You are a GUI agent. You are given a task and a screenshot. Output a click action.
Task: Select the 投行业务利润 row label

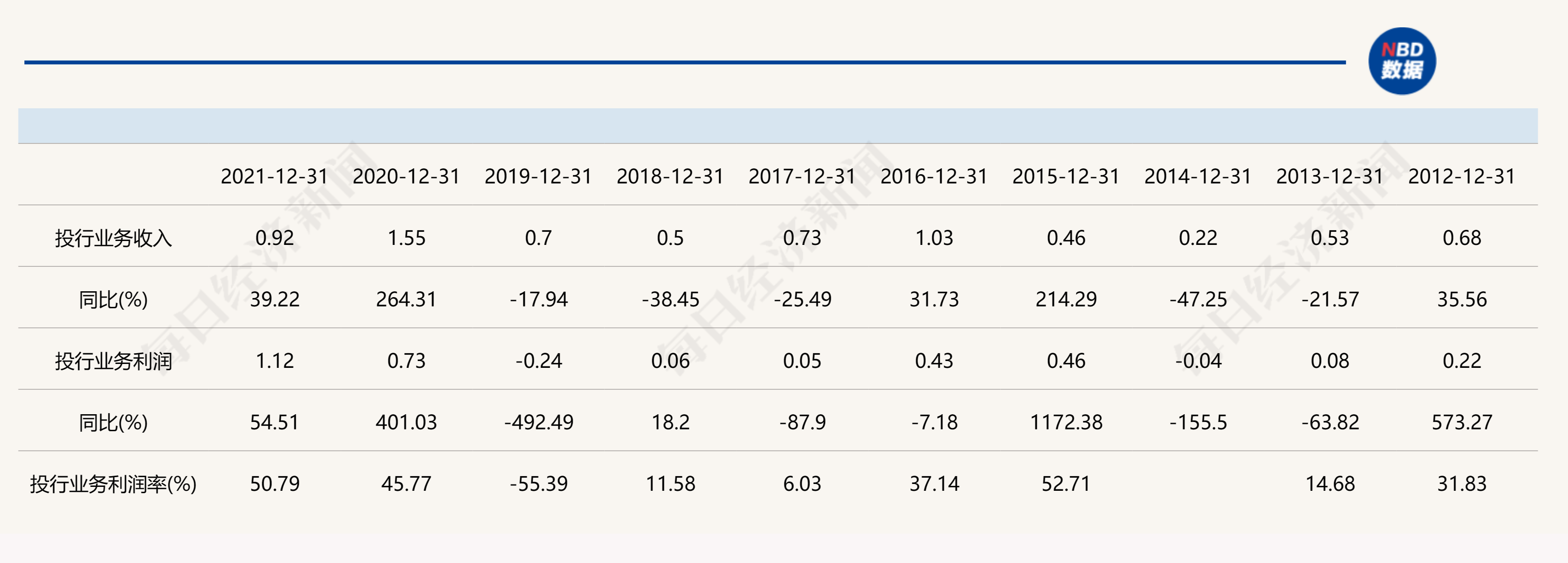tap(114, 361)
